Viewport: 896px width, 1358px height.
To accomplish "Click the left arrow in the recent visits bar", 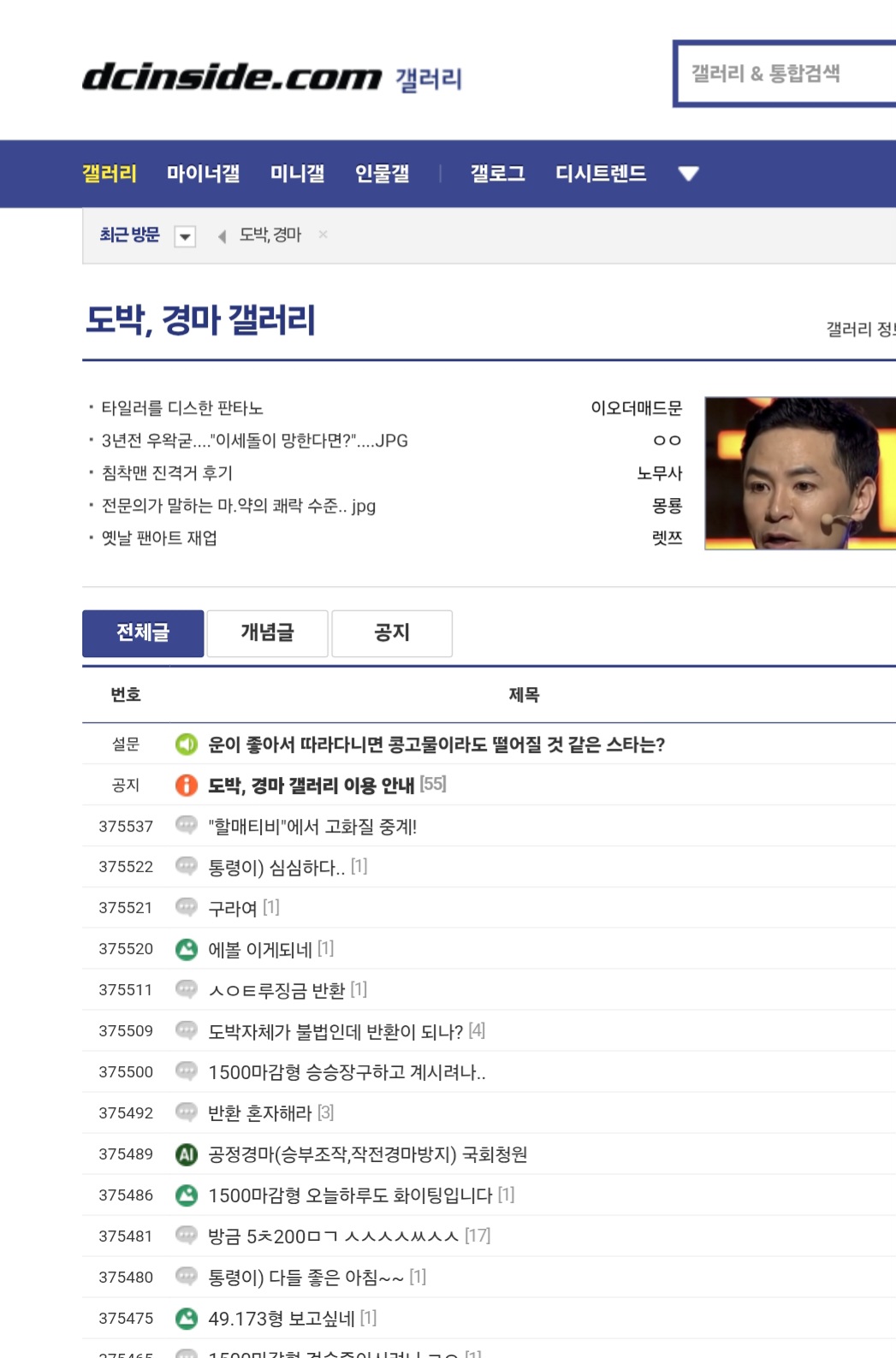I will [222, 236].
